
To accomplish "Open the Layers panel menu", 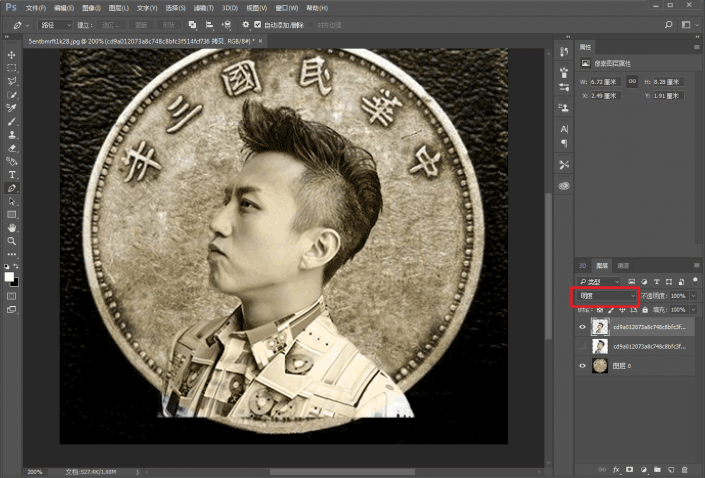I will (x=696, y=265).
